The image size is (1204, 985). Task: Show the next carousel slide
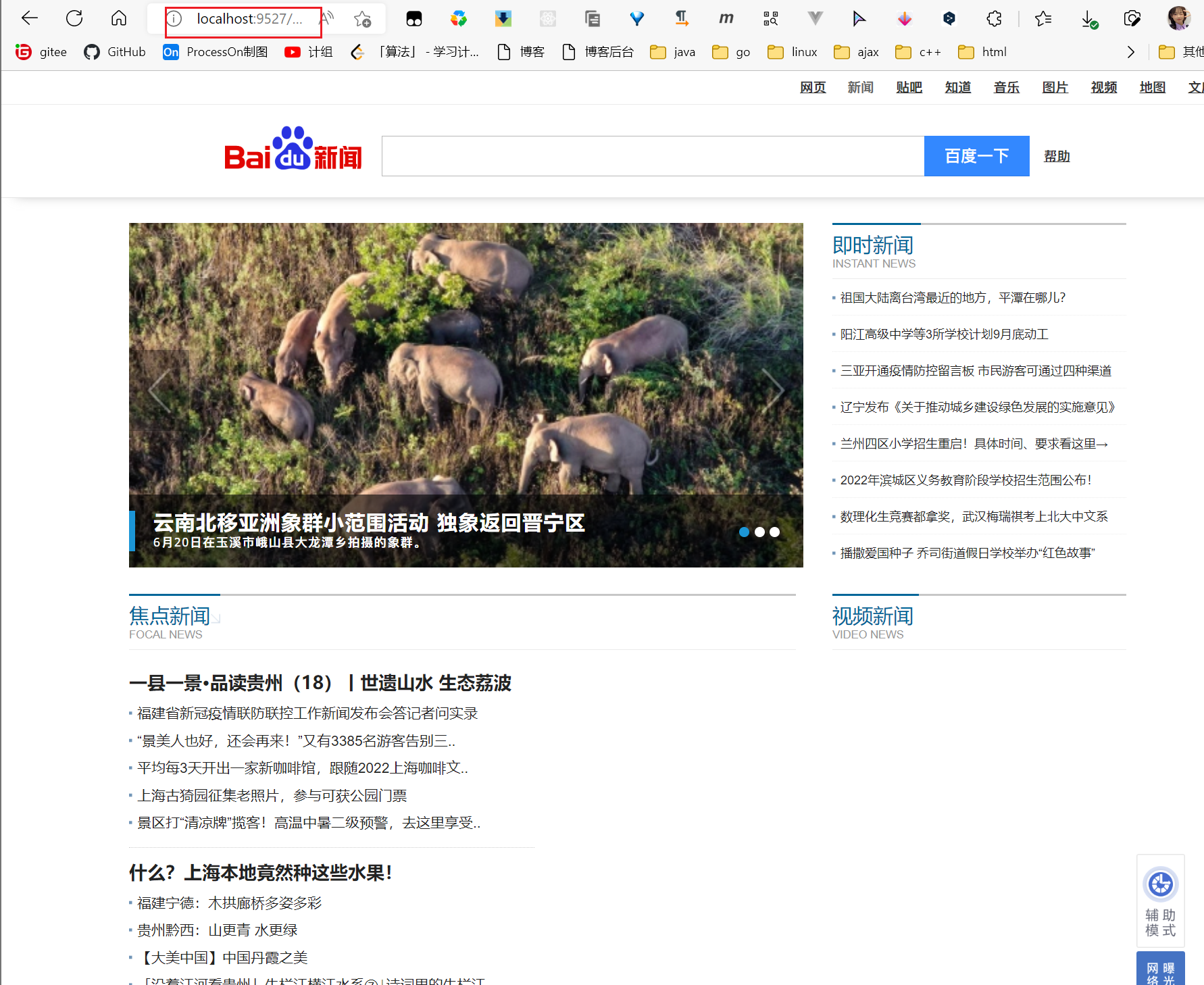772,390
